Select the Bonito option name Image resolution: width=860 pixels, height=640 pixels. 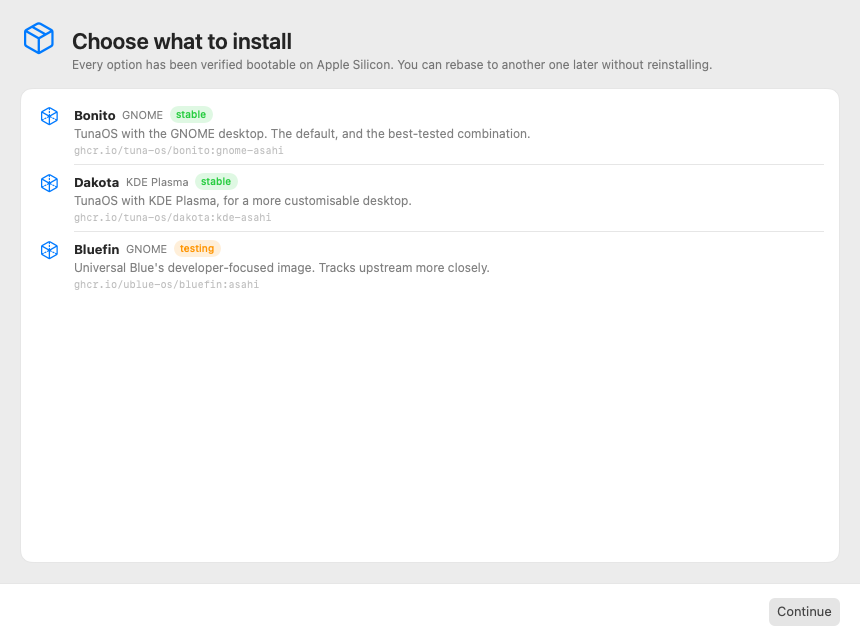[95, 115]
